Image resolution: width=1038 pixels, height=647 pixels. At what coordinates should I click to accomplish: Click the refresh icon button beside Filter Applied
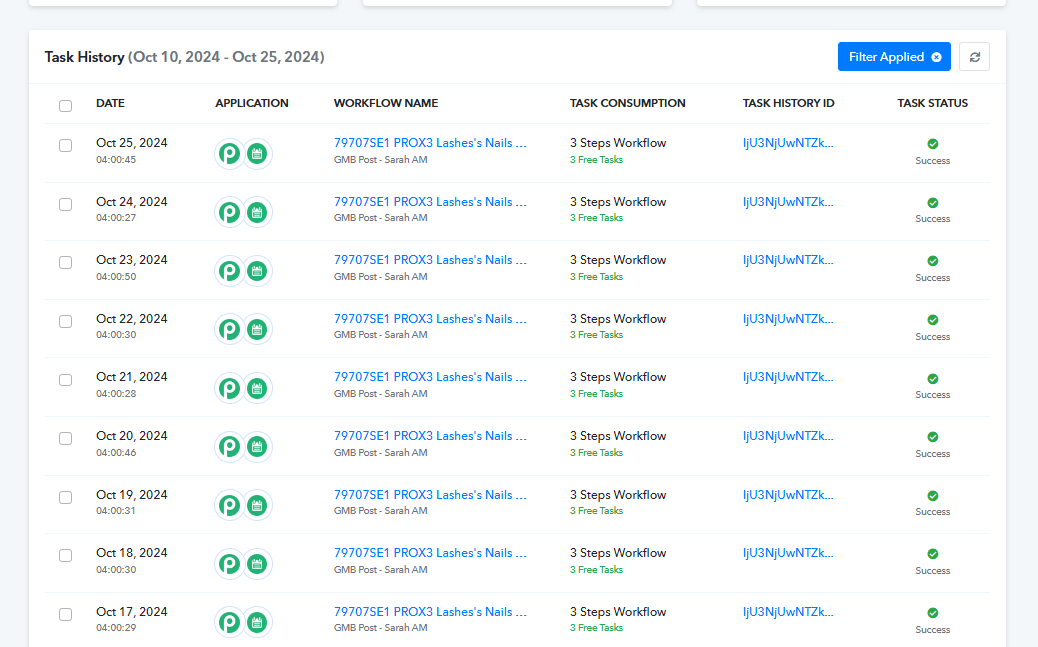click(x=974, y=57)
